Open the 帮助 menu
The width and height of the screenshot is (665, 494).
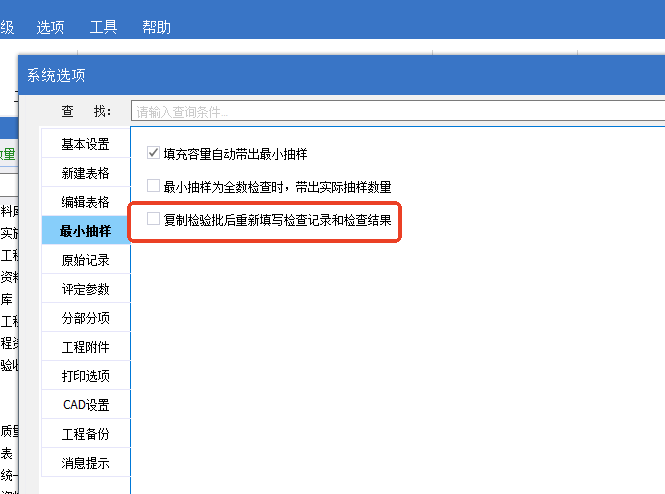[x=155, y=27]
